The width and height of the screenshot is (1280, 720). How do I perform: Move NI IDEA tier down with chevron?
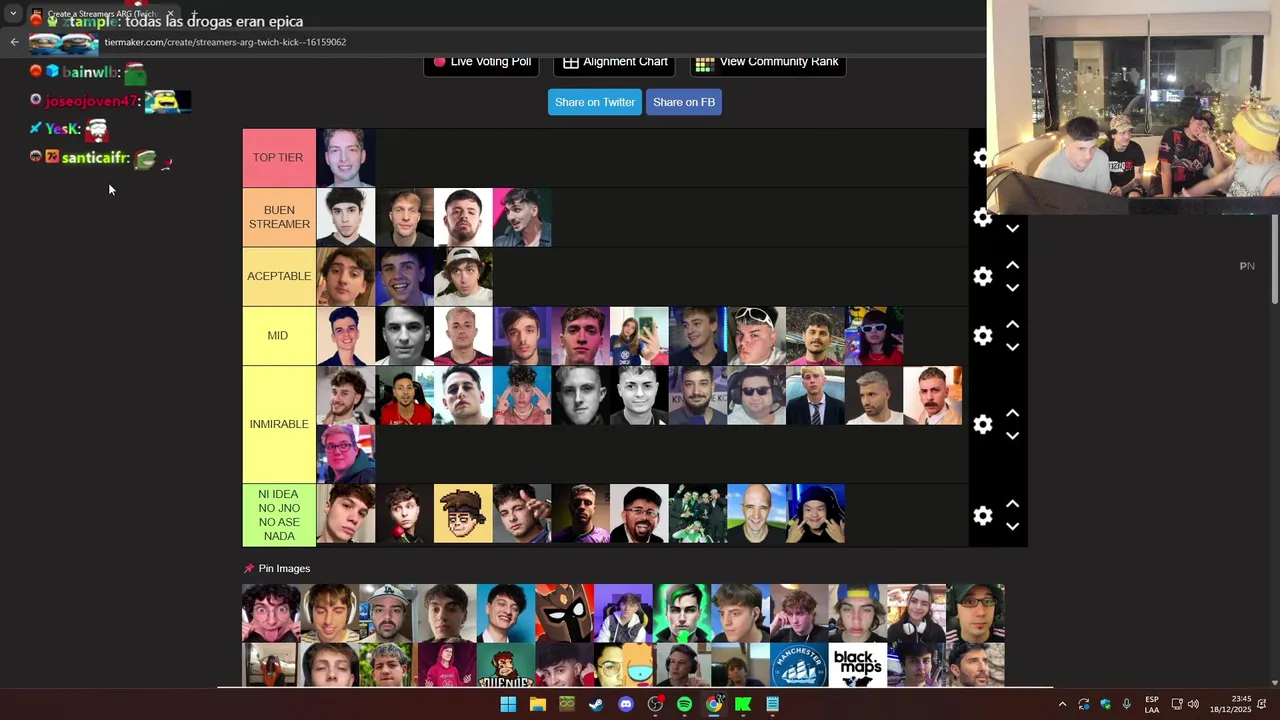coord(1012,527)
